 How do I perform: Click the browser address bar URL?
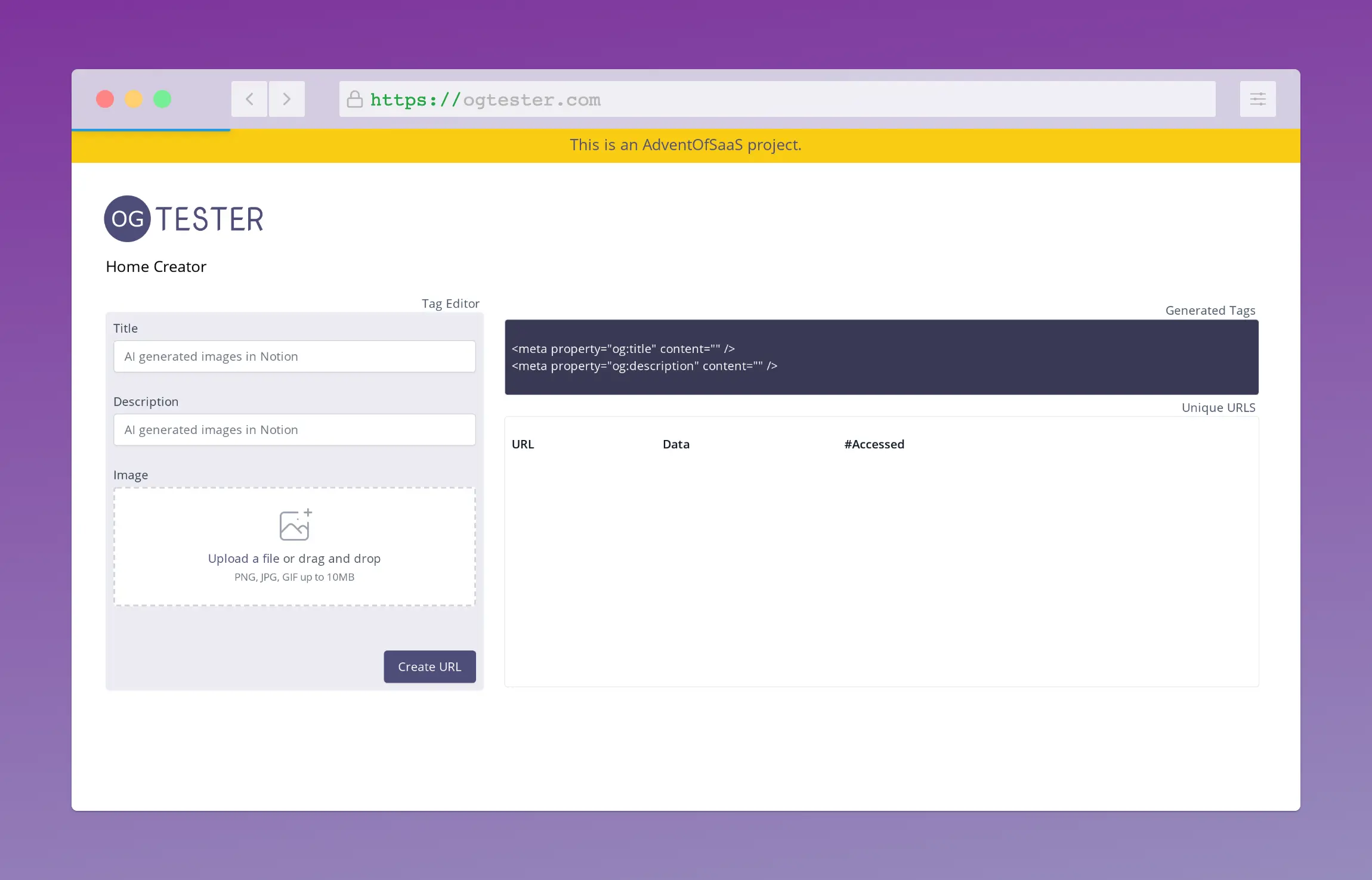[485, 99]
